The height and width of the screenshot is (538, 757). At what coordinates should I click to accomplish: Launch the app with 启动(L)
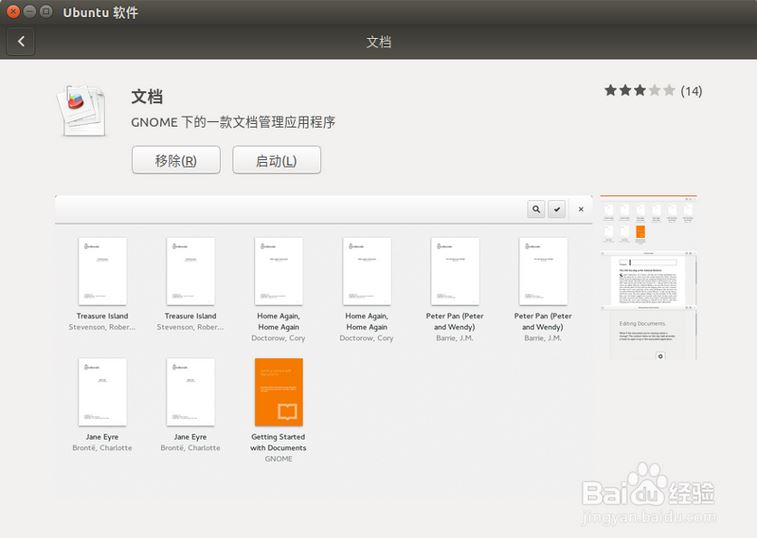[x=276, y=160]
